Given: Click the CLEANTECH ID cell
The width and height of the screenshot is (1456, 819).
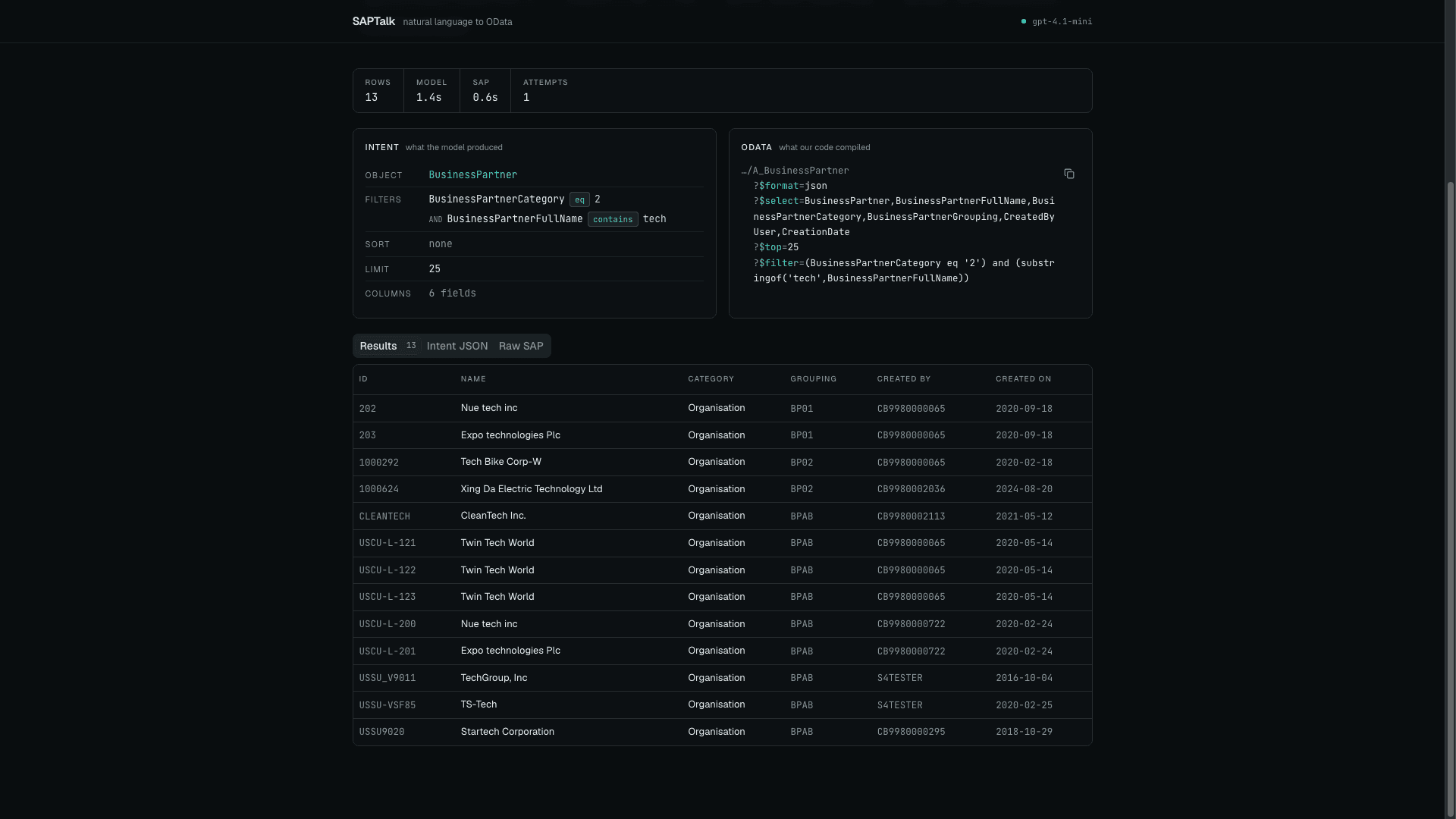Looking at the screenshot, I should (384, 516).
